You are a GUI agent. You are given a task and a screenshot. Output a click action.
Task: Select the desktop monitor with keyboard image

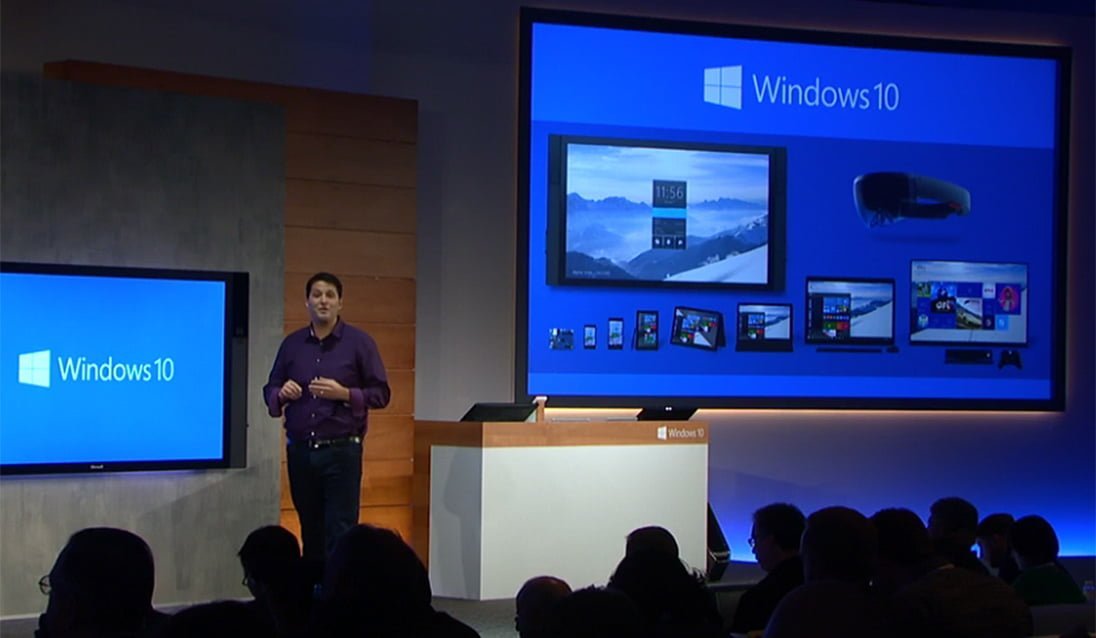coord(850,314)
